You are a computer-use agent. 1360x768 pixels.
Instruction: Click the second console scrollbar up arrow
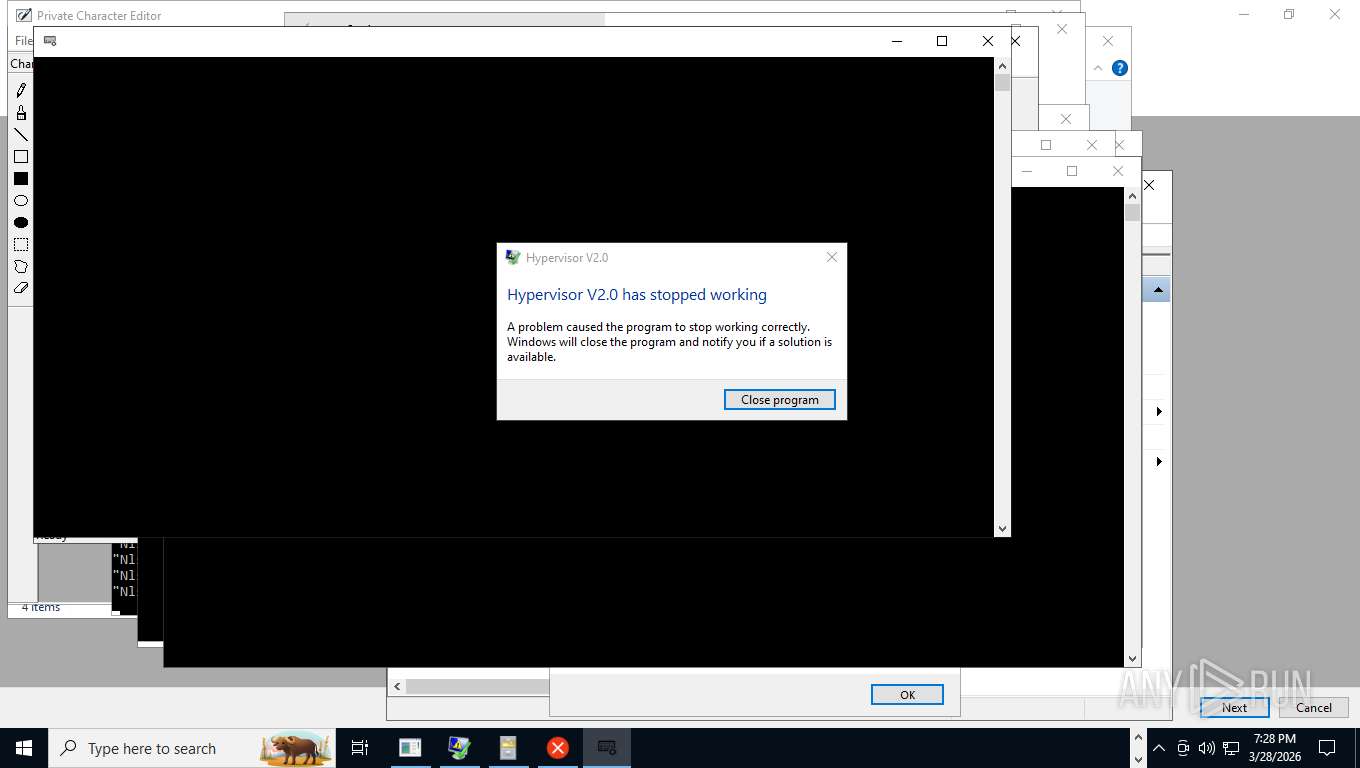[1132, 195]
